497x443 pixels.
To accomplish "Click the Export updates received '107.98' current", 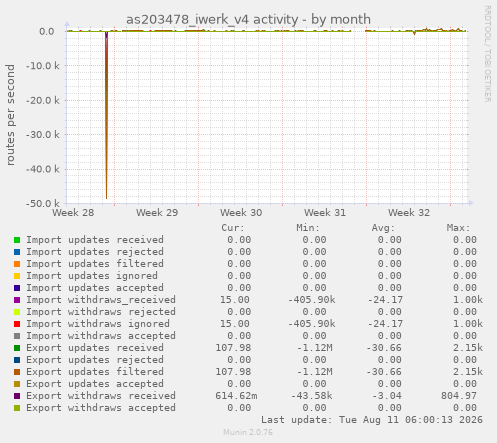I will pyautogui.click(x=233, y=348).
